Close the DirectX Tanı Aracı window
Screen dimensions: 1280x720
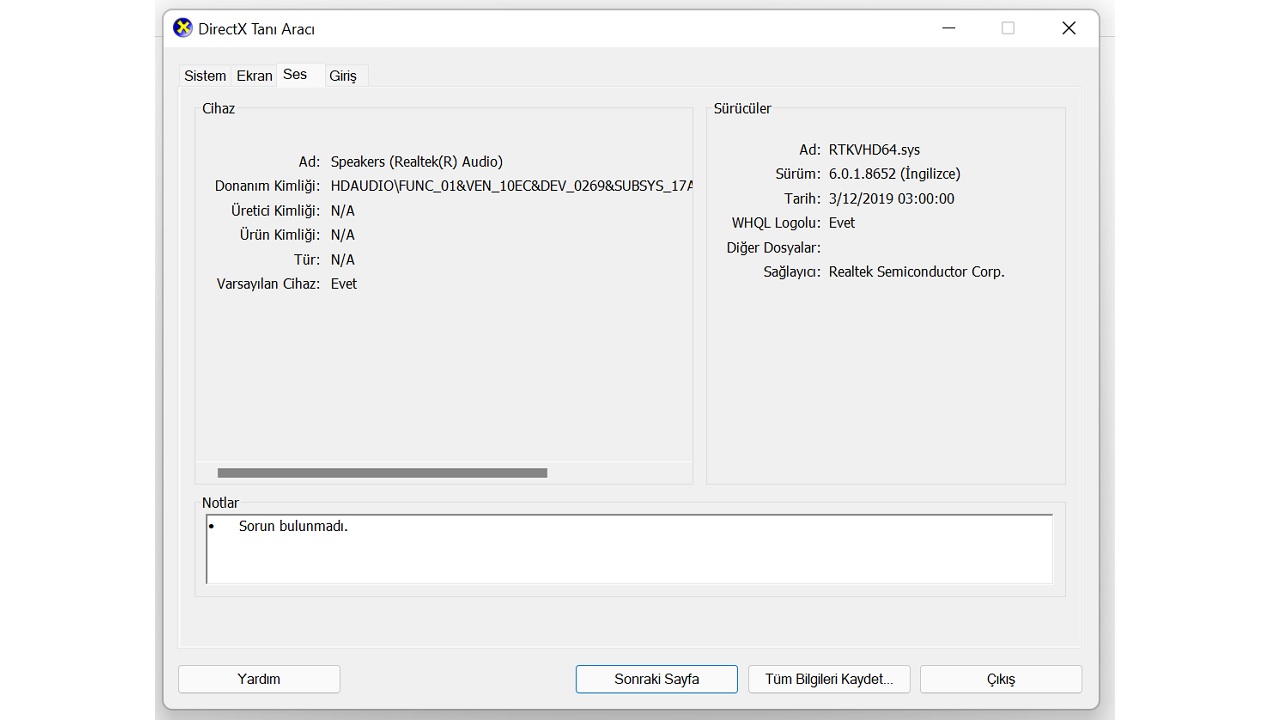tap(1068, 28)
